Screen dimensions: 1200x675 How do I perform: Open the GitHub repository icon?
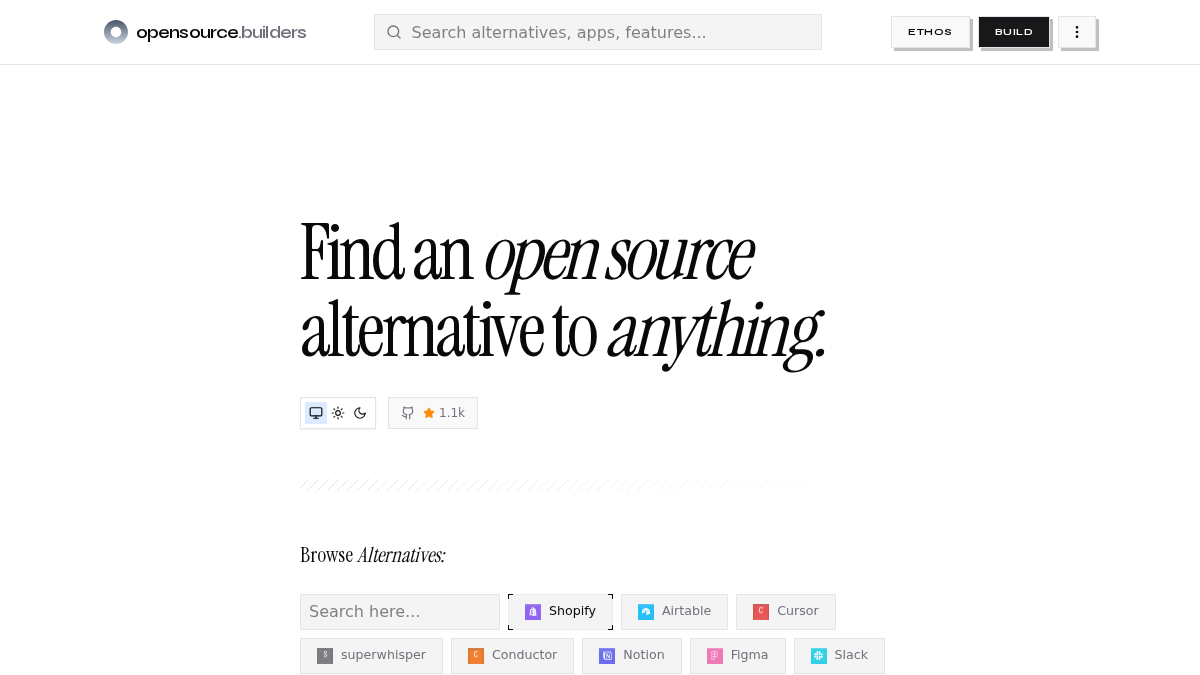coord(408,413)
